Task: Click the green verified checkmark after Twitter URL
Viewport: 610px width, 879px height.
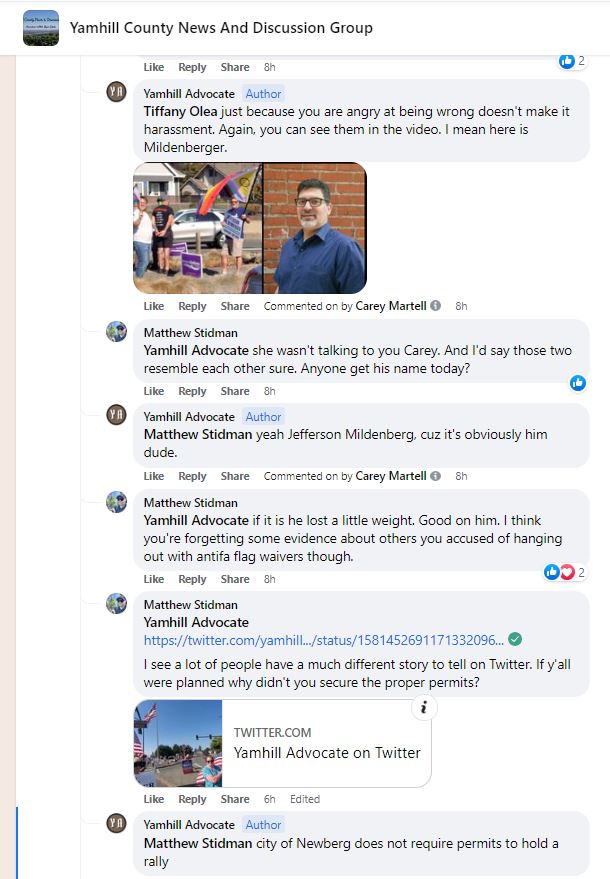Action: point(515,639)
